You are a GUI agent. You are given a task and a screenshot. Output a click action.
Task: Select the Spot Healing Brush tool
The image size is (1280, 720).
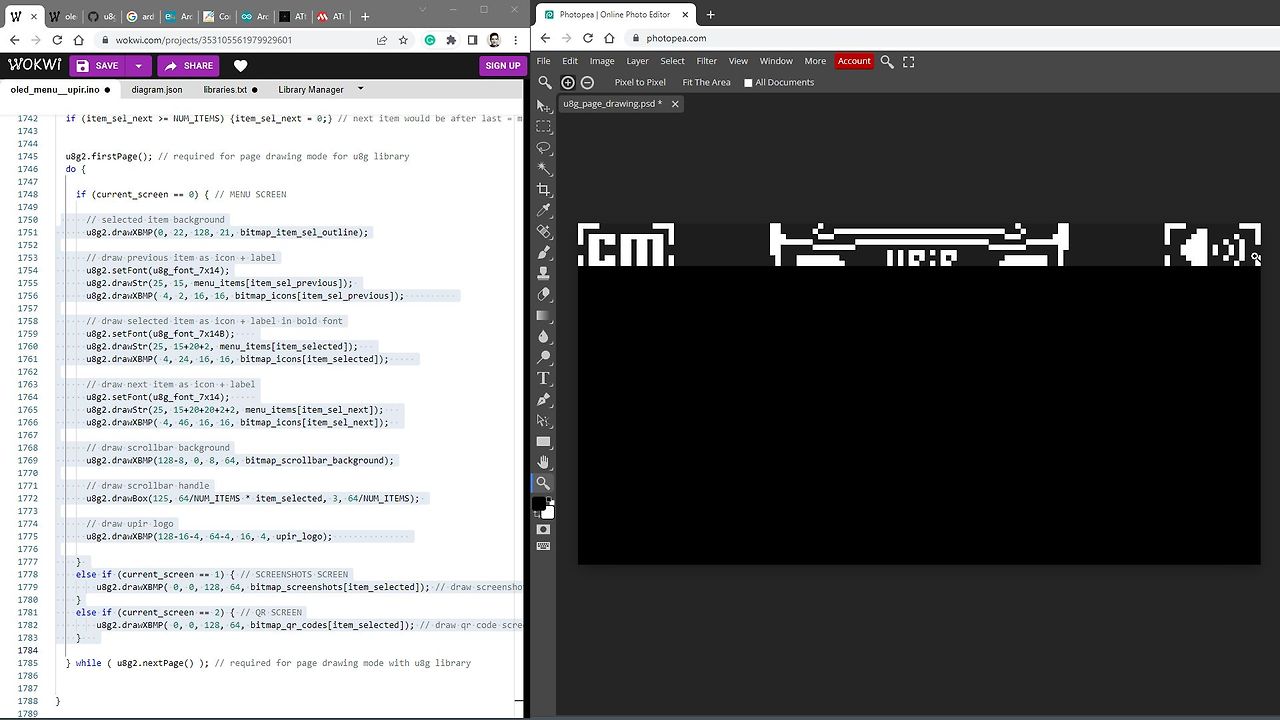544,231
